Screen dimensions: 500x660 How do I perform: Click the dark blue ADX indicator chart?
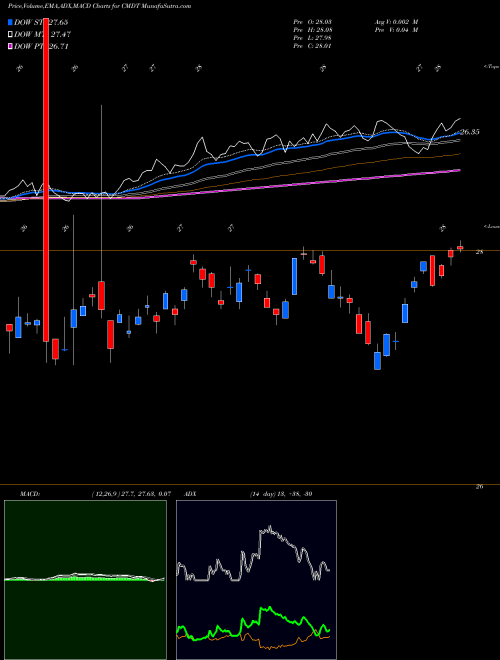(x=256, y=580)
